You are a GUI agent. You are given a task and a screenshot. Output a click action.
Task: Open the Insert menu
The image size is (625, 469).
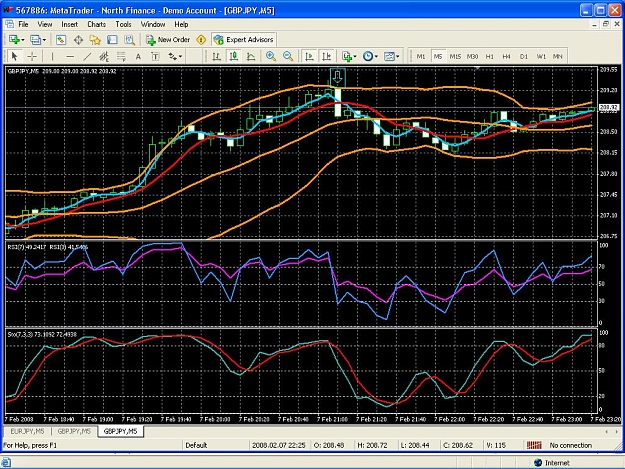pyautogui.click(x=69, y=25)
